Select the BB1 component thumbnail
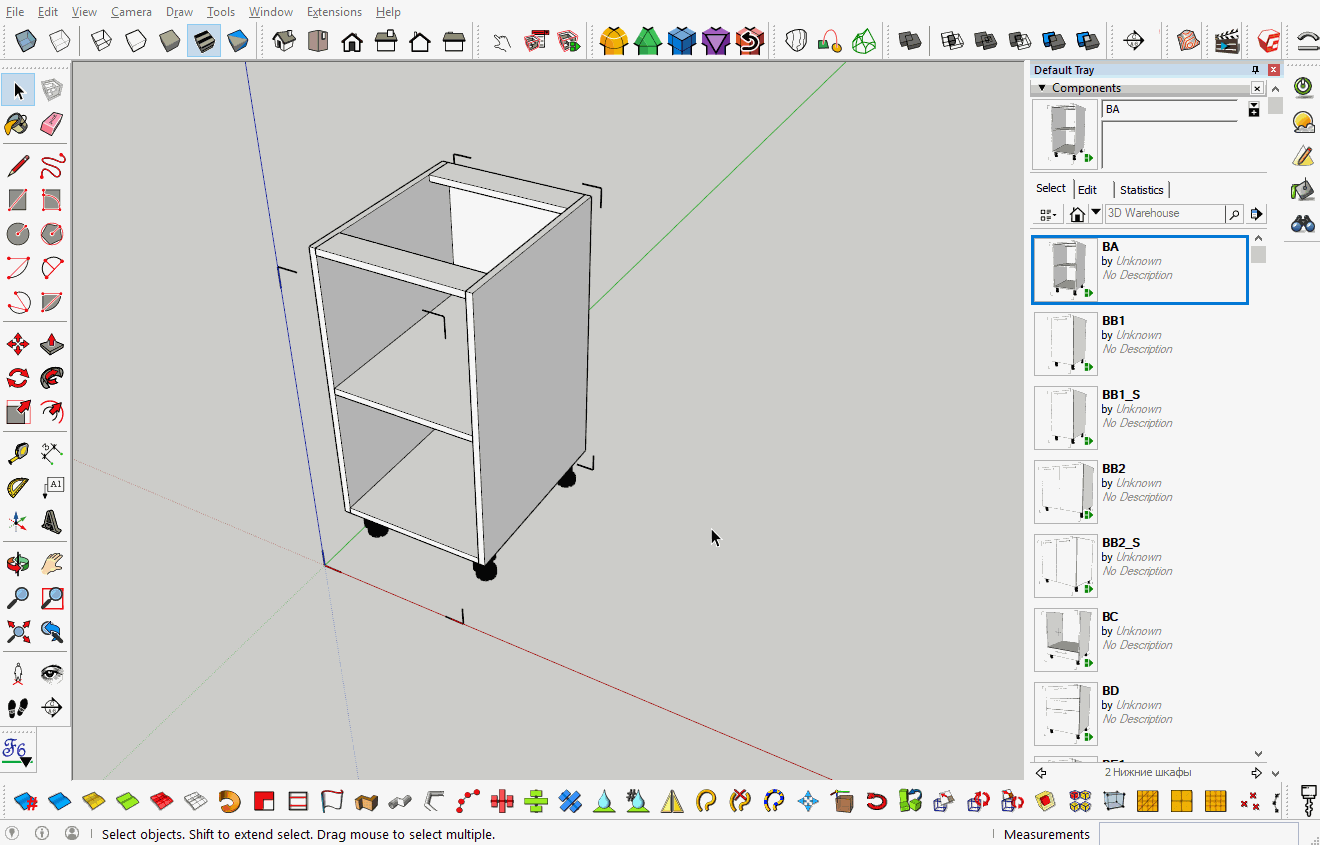Screen dimensions: 1320x845 click(x=1065, y=343)
